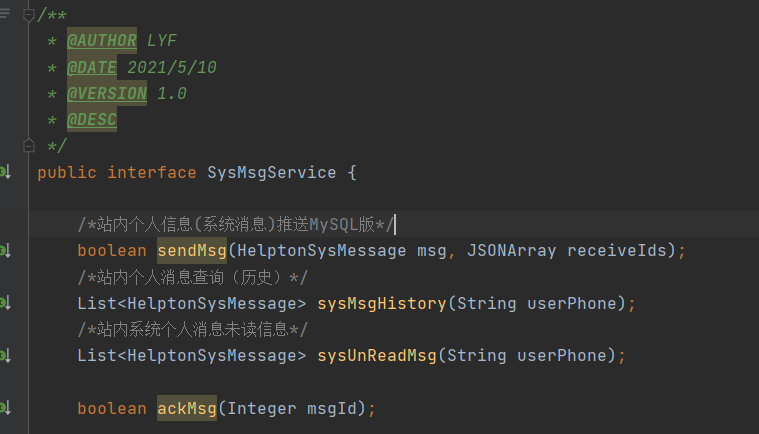Click the gutter marker beside sysUnReadMsg line
This screenshot has height=434, width=759.
pyautogui.click(x=5, y=355)
